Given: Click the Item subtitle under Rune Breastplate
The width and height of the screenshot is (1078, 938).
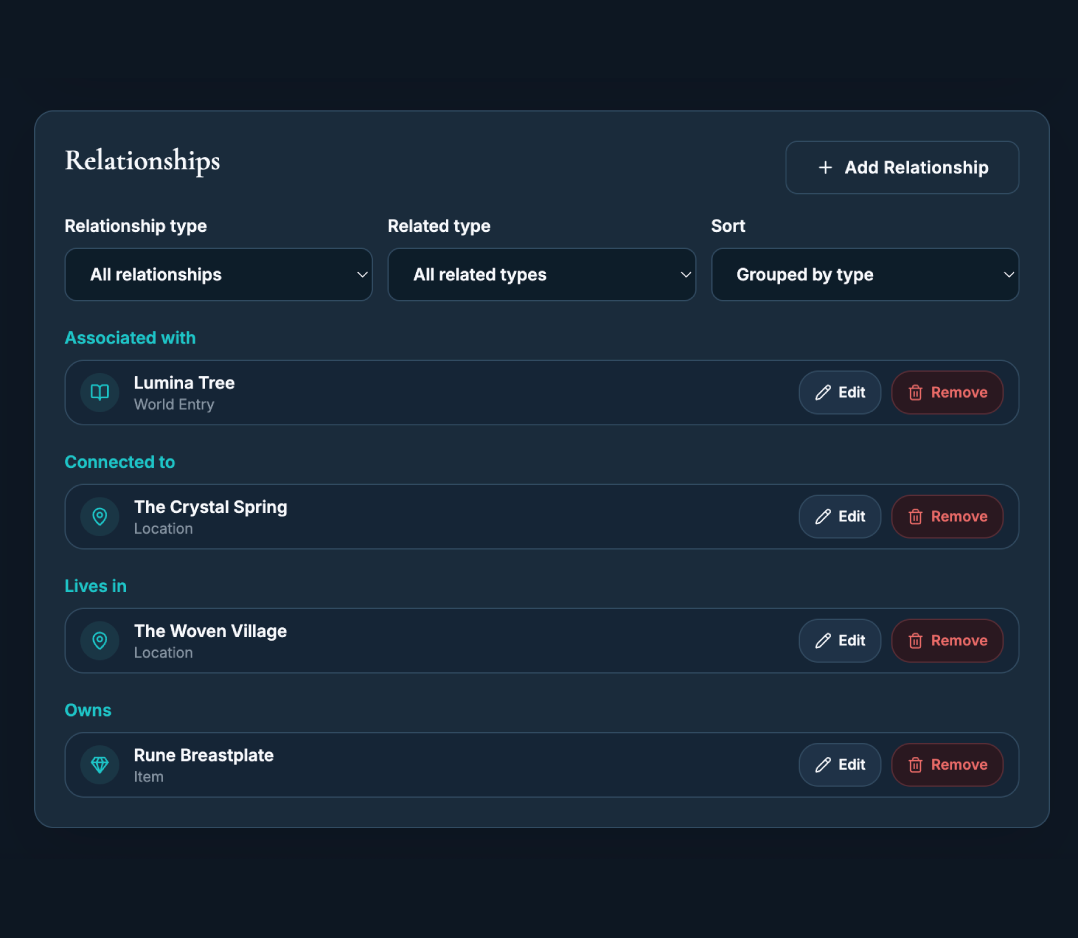Looking at the screenshot, I should (x=148, y=777).
